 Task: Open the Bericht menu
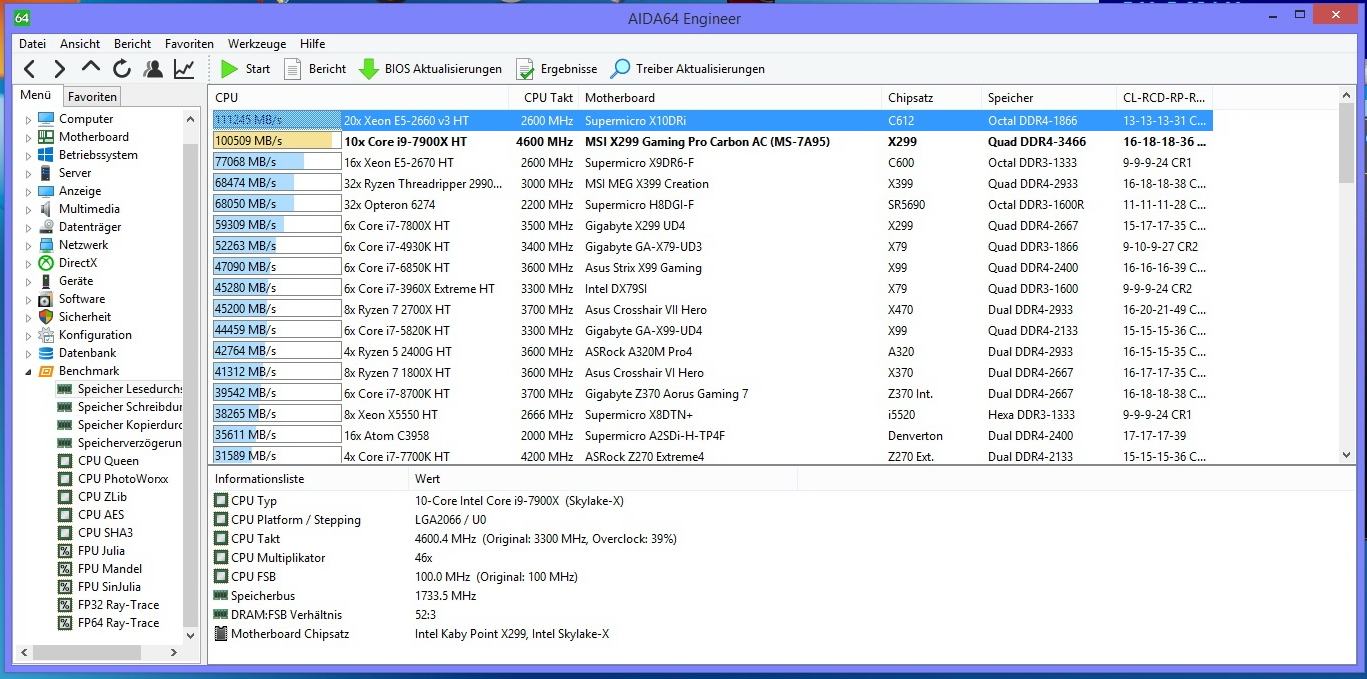(x=133, y=44)
